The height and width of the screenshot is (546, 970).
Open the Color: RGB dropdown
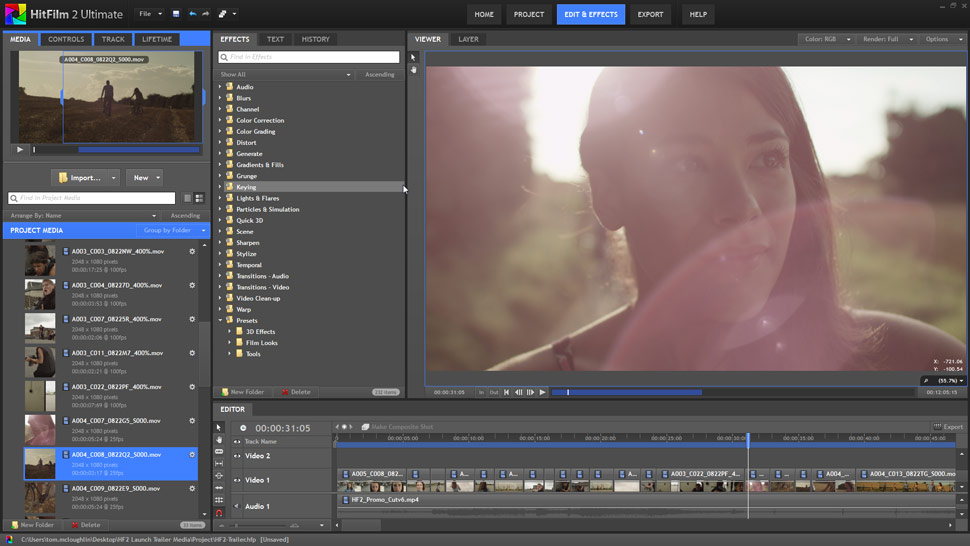(827, 39)
